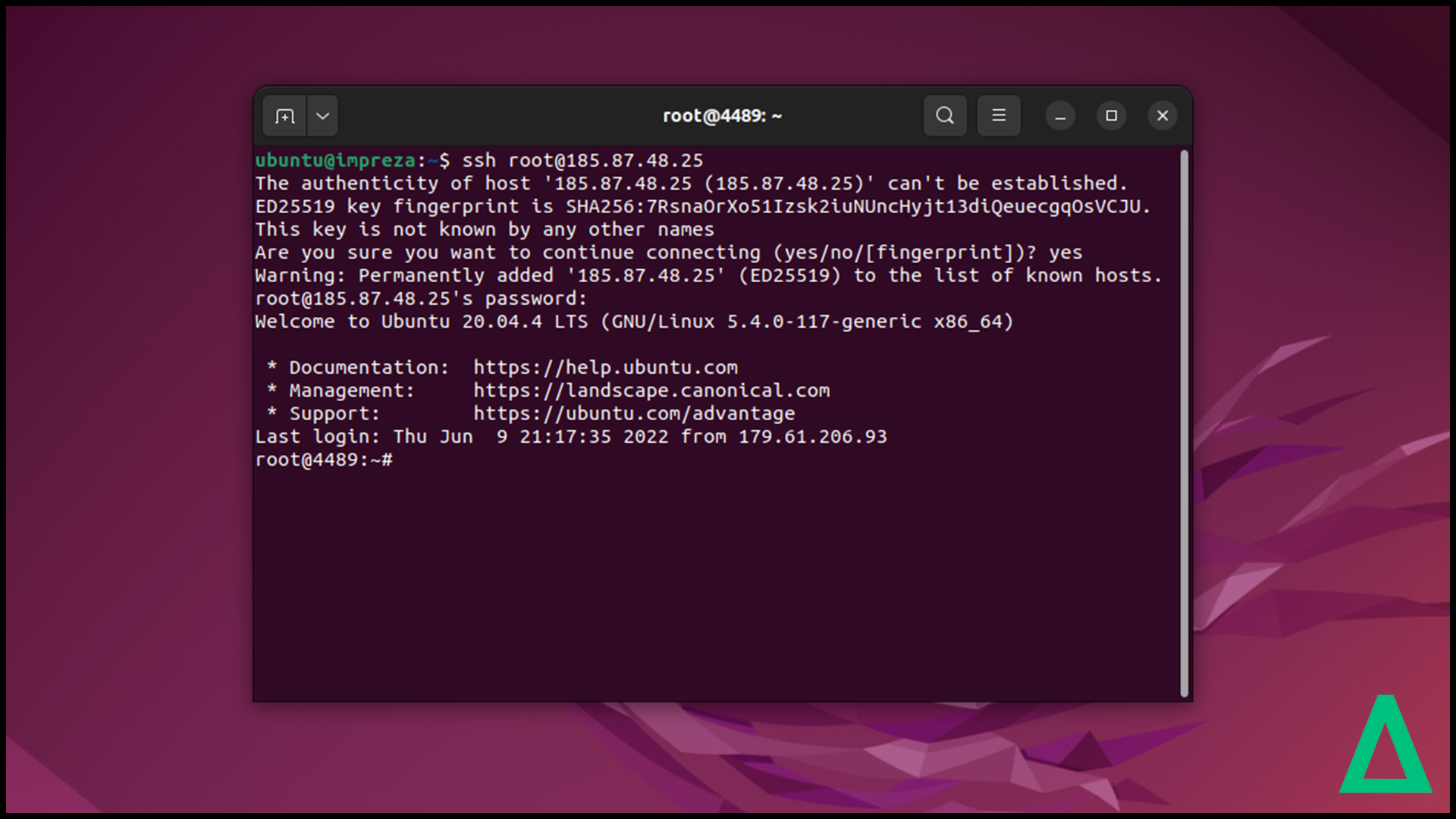1456x819 pixels.
Task: Click the 'Are you sure you want' line
Action: click(668, 253)
